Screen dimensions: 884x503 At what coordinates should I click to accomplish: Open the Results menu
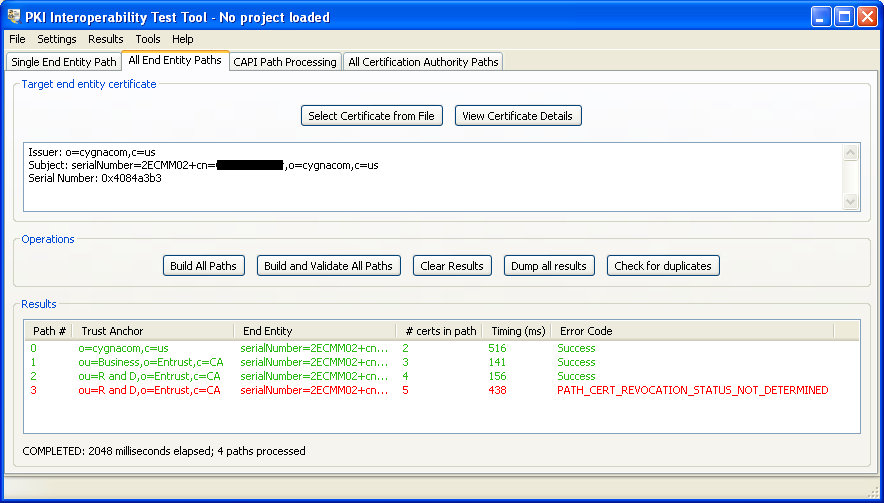(106, 39)
